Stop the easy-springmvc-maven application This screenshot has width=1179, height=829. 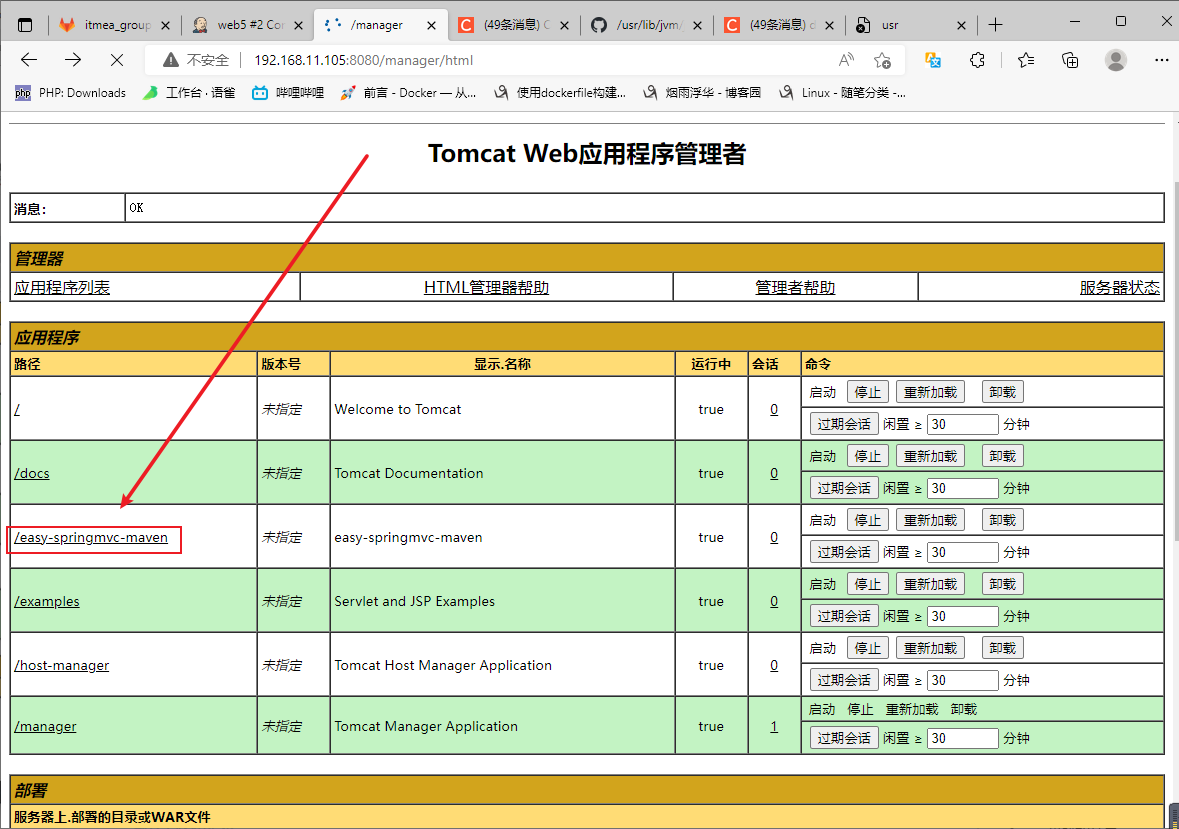[868, 520]
